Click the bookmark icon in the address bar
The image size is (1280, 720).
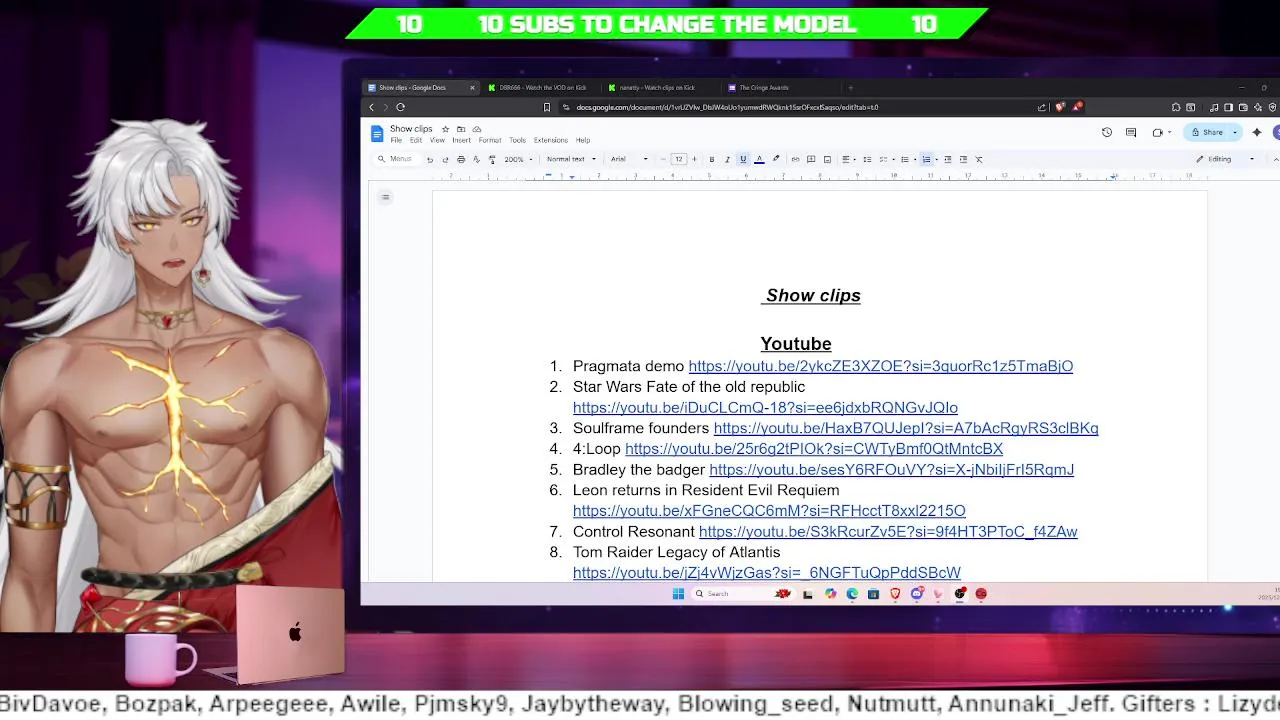547,107
